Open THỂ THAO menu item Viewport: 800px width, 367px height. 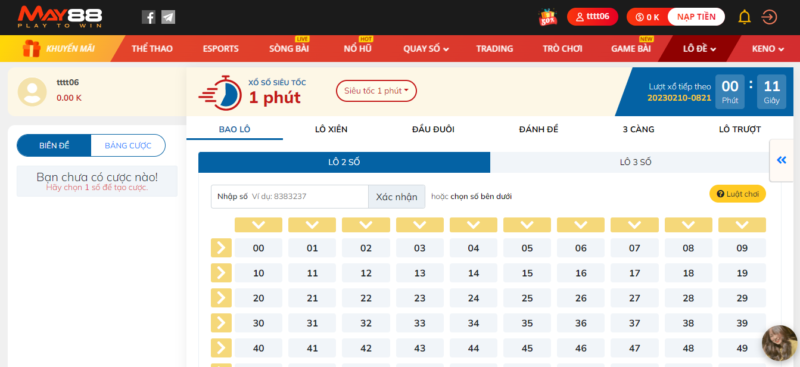click(152, 48)
